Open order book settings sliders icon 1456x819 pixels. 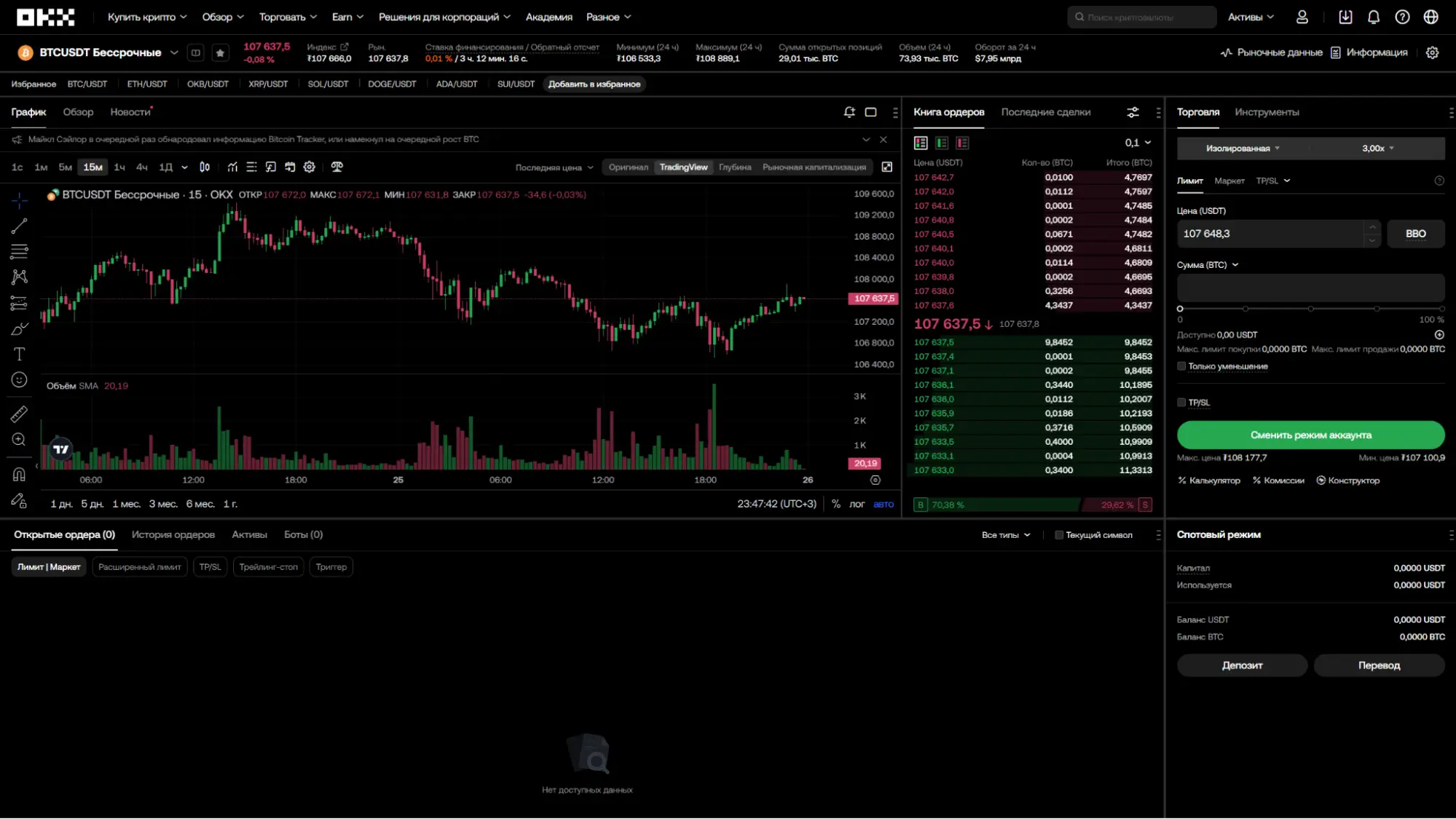coord(1133,112)
